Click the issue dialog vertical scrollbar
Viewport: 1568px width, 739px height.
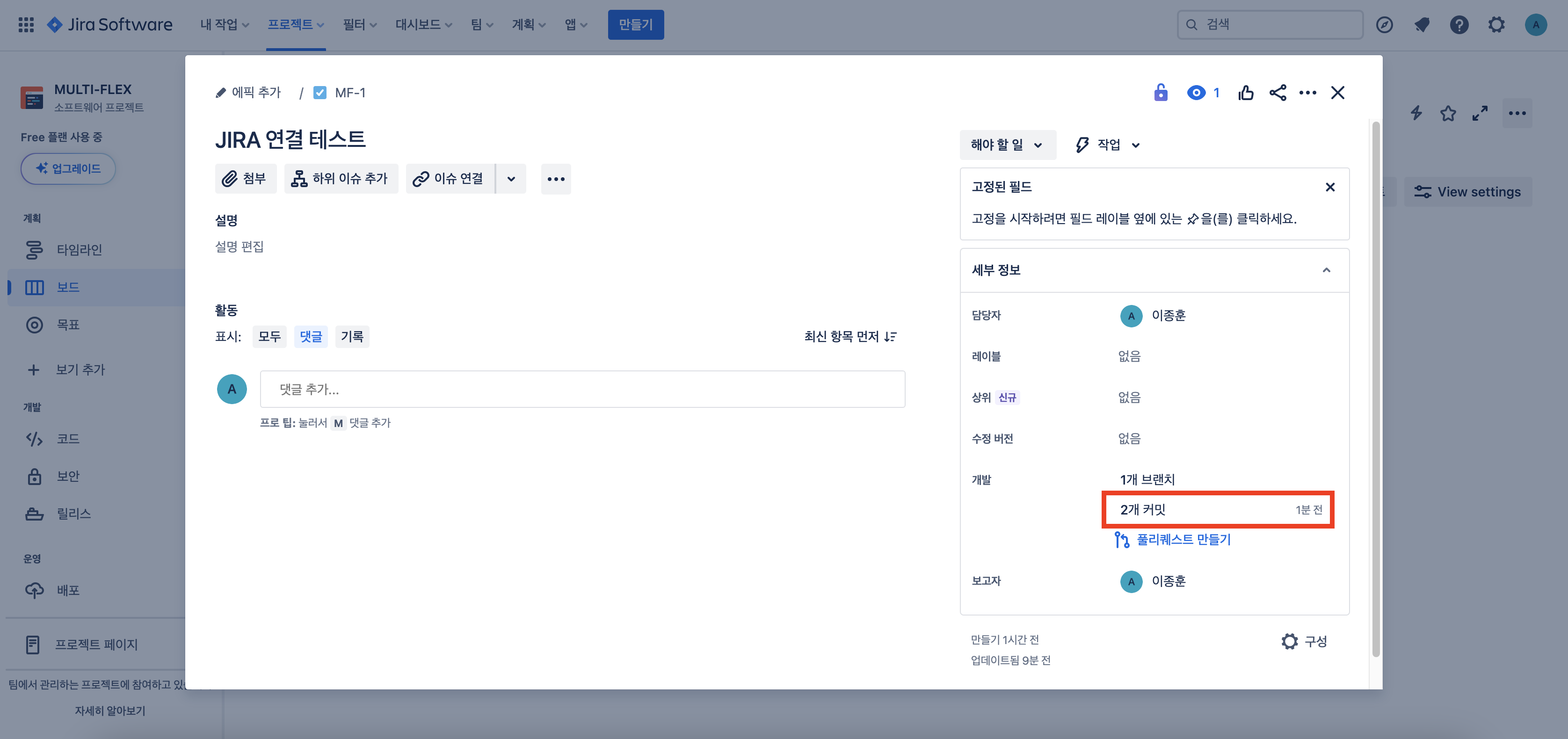click(x=1376, y=390)
